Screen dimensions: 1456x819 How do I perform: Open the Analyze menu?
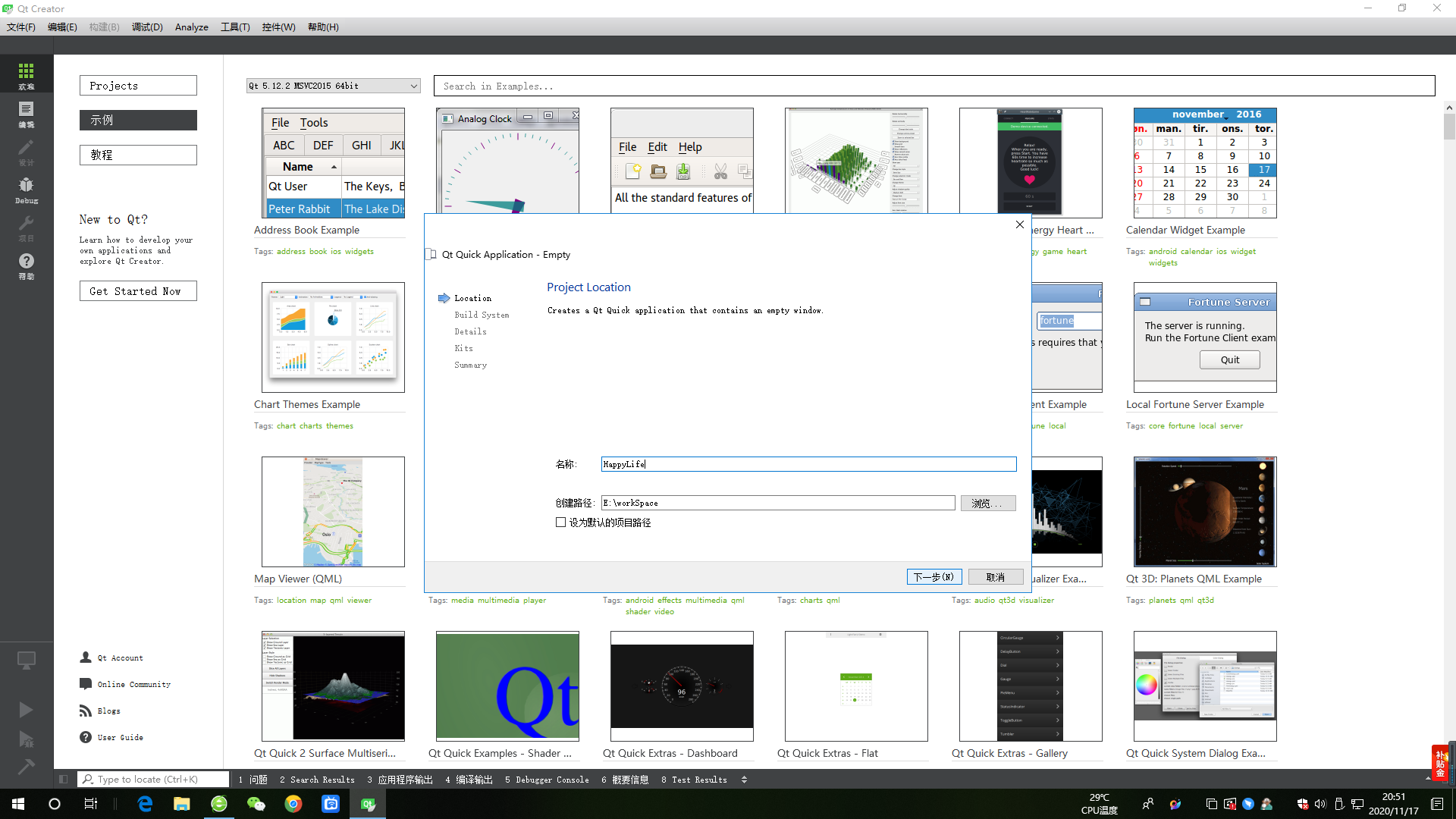tap(192, 27)
